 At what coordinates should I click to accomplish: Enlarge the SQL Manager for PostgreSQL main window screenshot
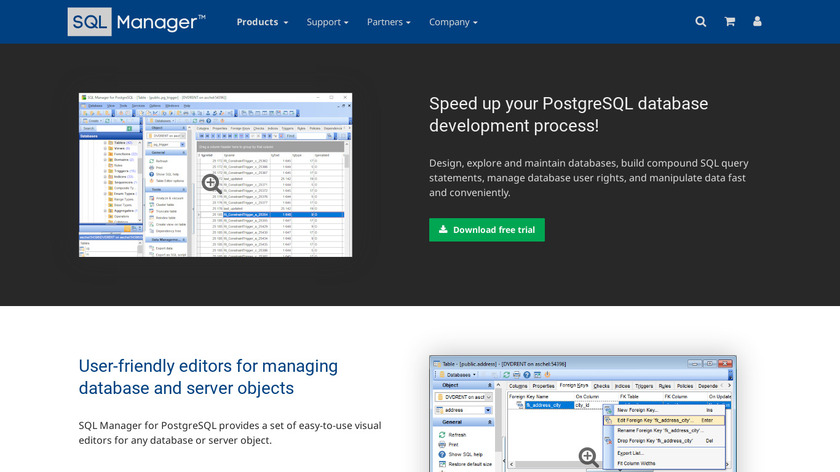215,175
